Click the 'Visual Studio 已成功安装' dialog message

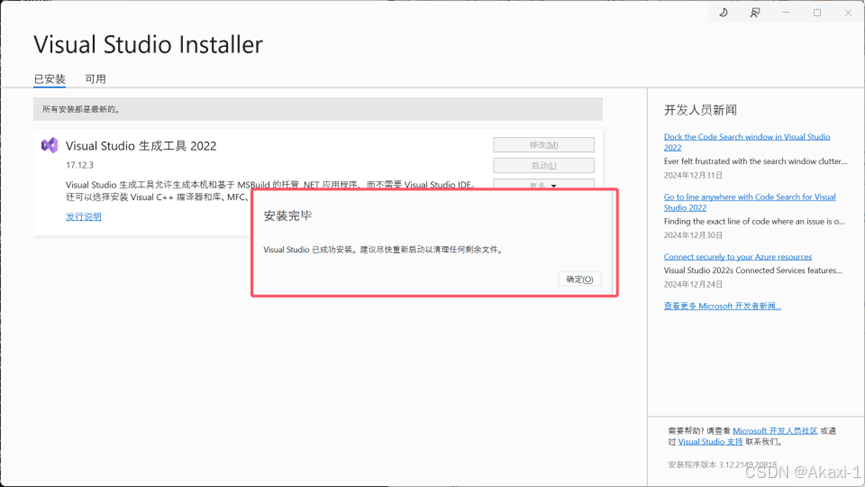[383, 250]
